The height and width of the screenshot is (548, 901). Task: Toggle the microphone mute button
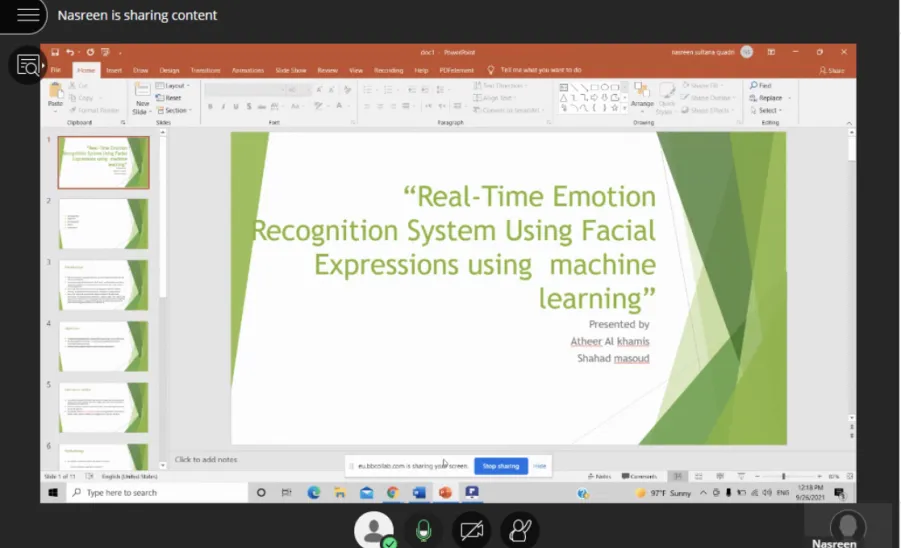pos(423,530)
